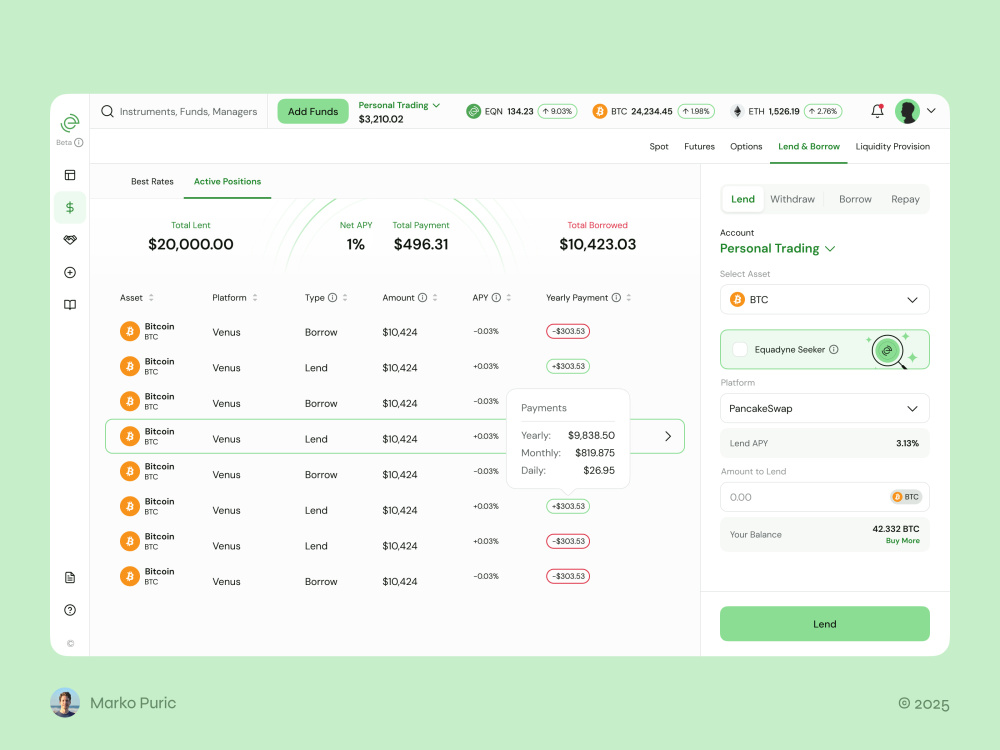1000x750 pixels.
Task: Select the Lend action tab
Action: coord(743,199)
